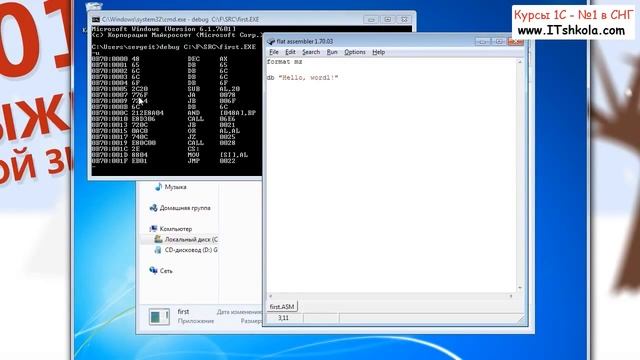
Task: Click the flat assembler title bar icon
Action: 271,41
